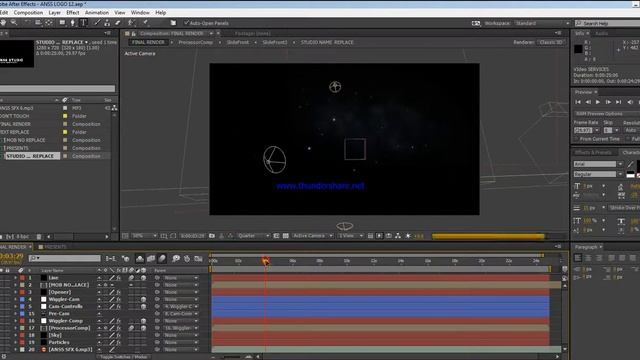Image resolution: width=640 pixels, height=360 pixels.
Task: Open the Workspace Standard dropdown
Action: click(542, 23)
